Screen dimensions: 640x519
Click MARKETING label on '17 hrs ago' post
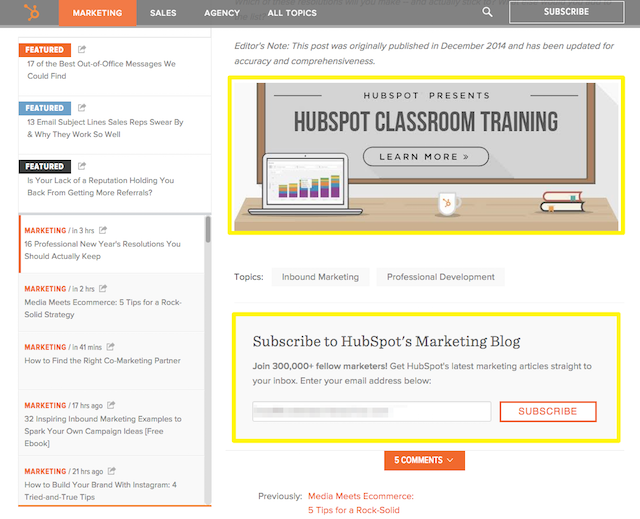(x=45, y=405)
